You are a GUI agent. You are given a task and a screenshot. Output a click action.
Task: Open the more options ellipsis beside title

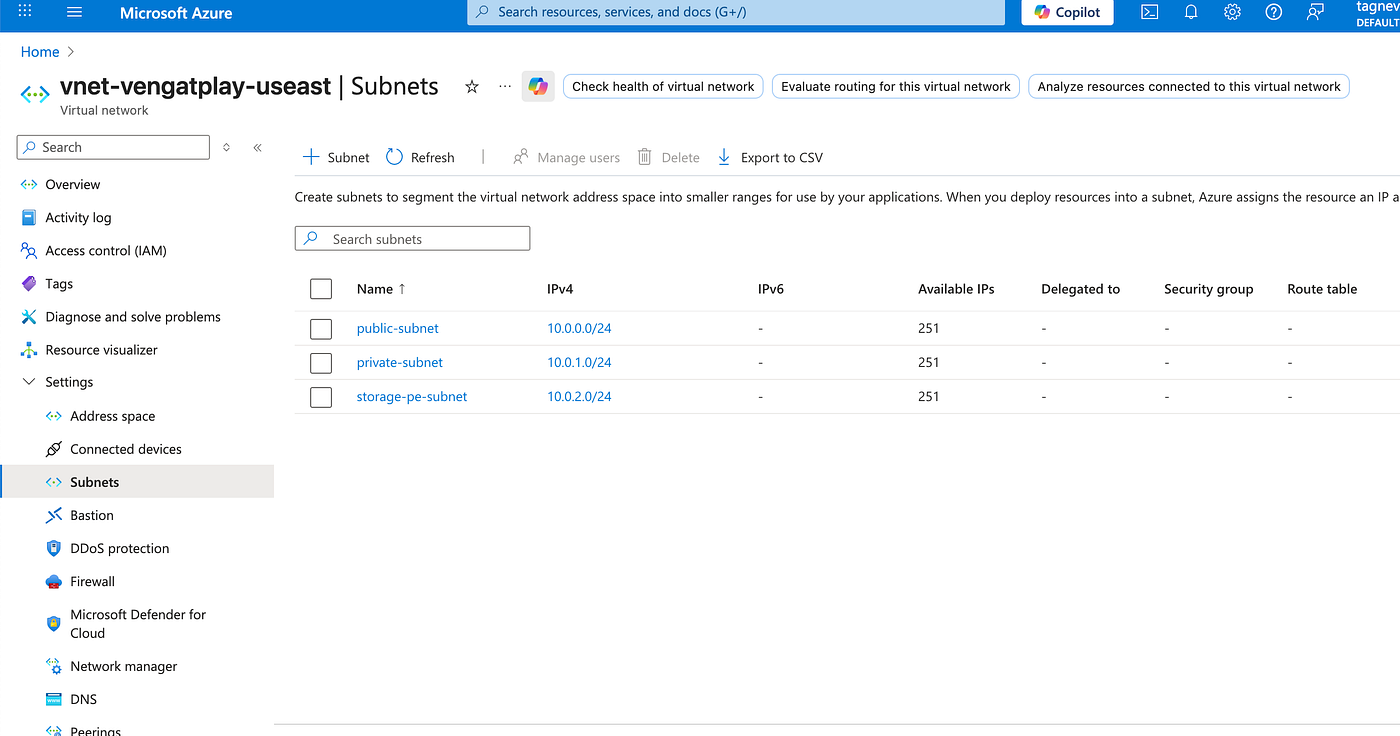pyautogui.click(x=505, y=87)
